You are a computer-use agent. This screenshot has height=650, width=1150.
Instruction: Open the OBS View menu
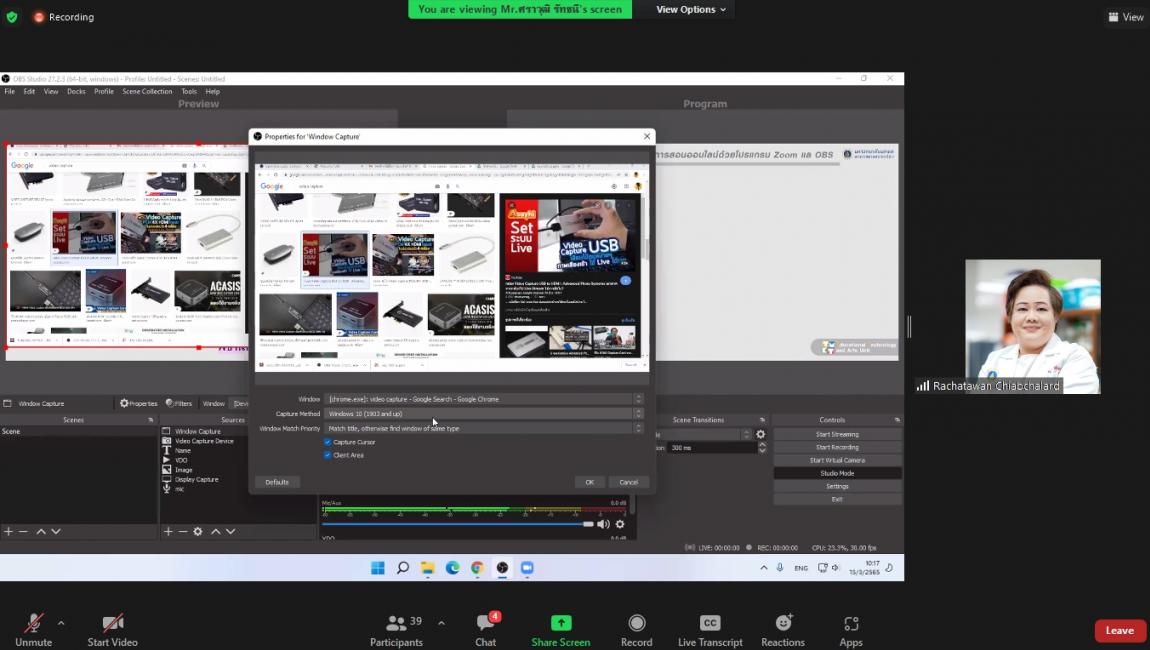[51, 92]
